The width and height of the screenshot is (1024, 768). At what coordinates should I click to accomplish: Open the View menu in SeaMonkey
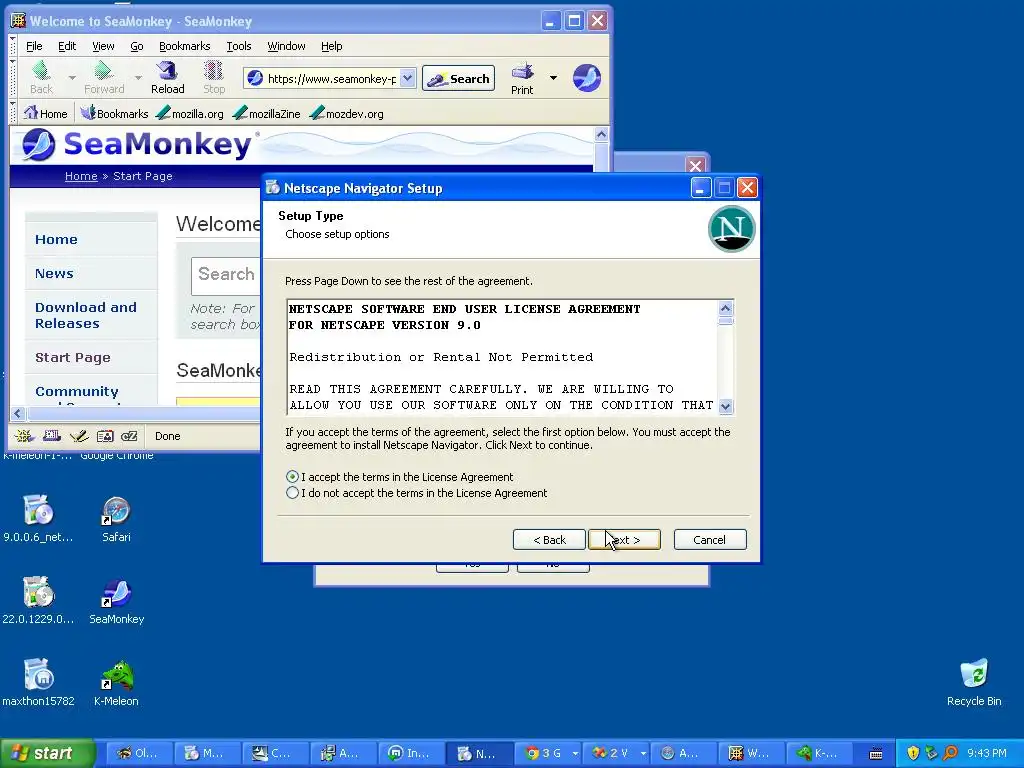coord(103,46)
